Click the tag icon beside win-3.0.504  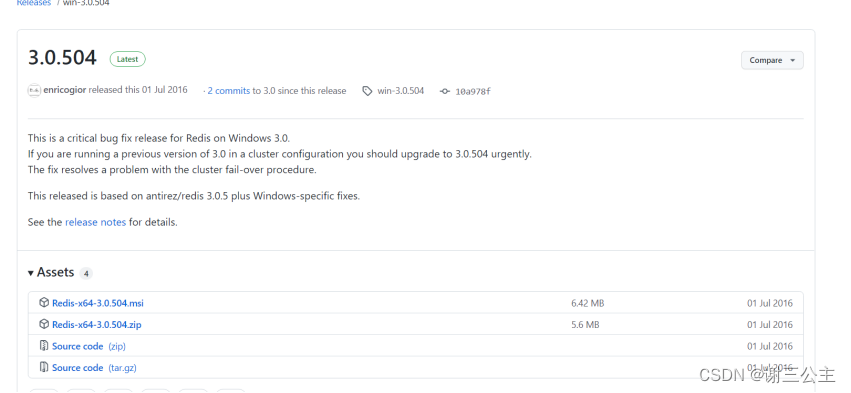point(367,91)
